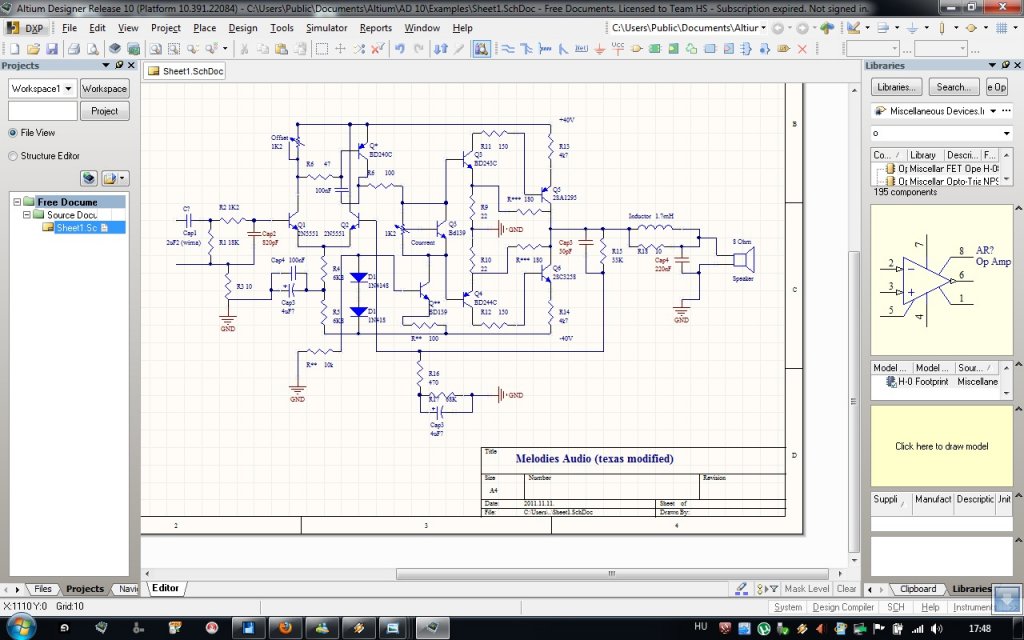This screenshot has height=640, width=1024.
Task: Open the Reports menu
Action: pyautogui.click(x=376, y=28)
